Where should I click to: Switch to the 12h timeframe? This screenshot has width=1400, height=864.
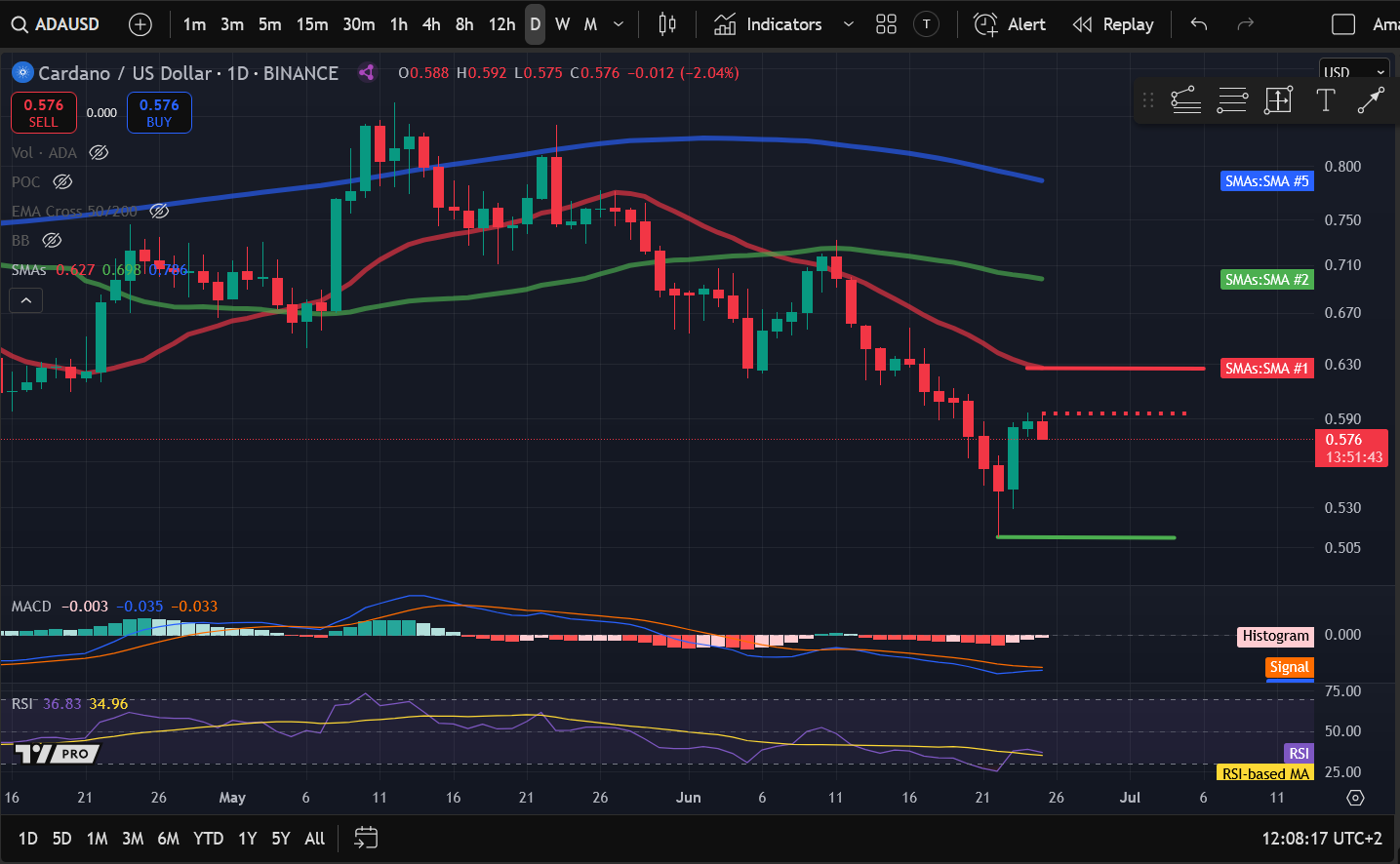(501, 24)
